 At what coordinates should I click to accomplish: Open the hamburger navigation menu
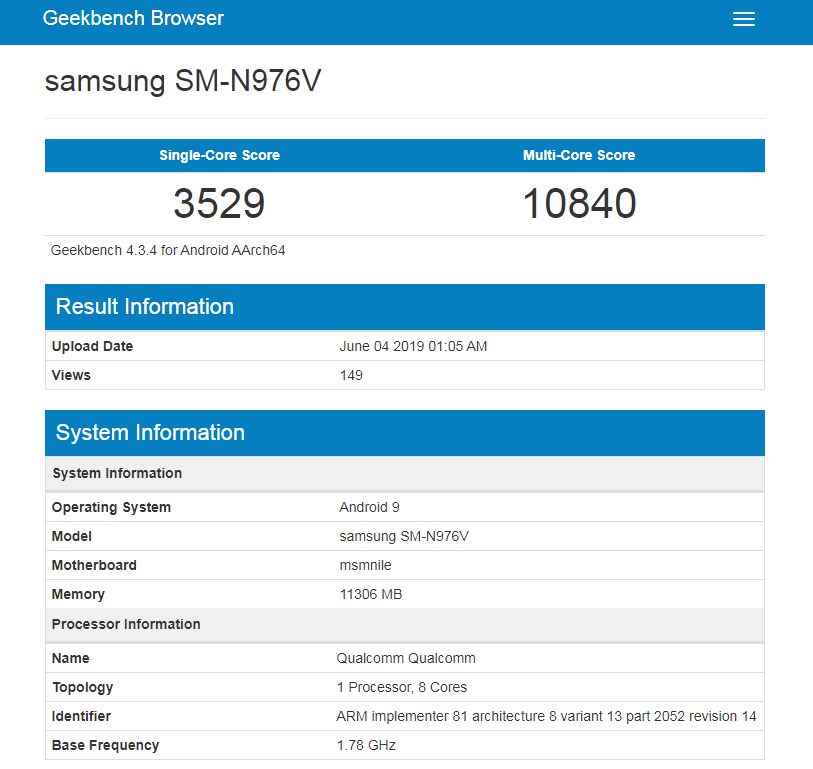click(x=744, y=19)
